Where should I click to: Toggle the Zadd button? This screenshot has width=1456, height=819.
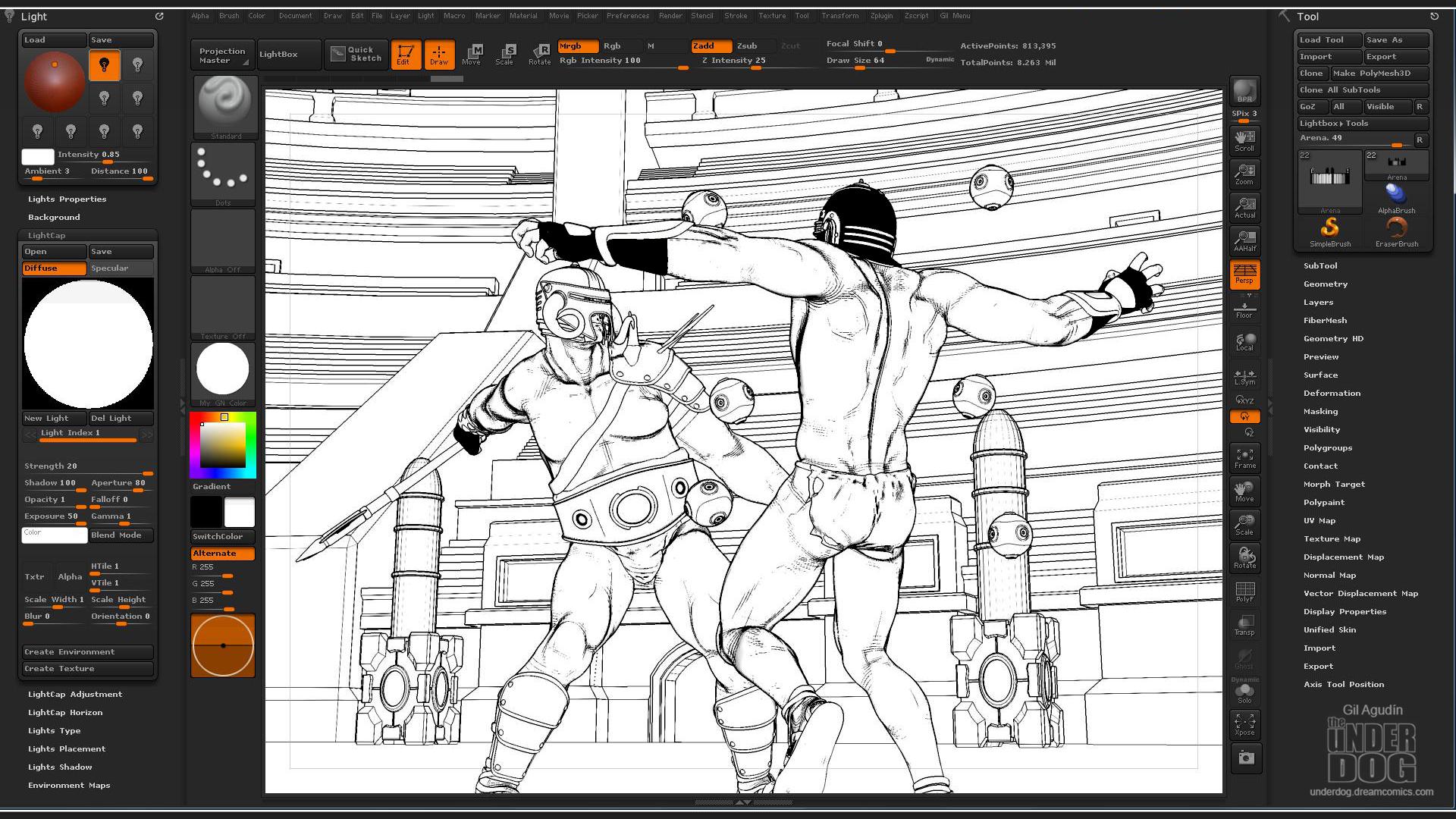click(711, 46)
